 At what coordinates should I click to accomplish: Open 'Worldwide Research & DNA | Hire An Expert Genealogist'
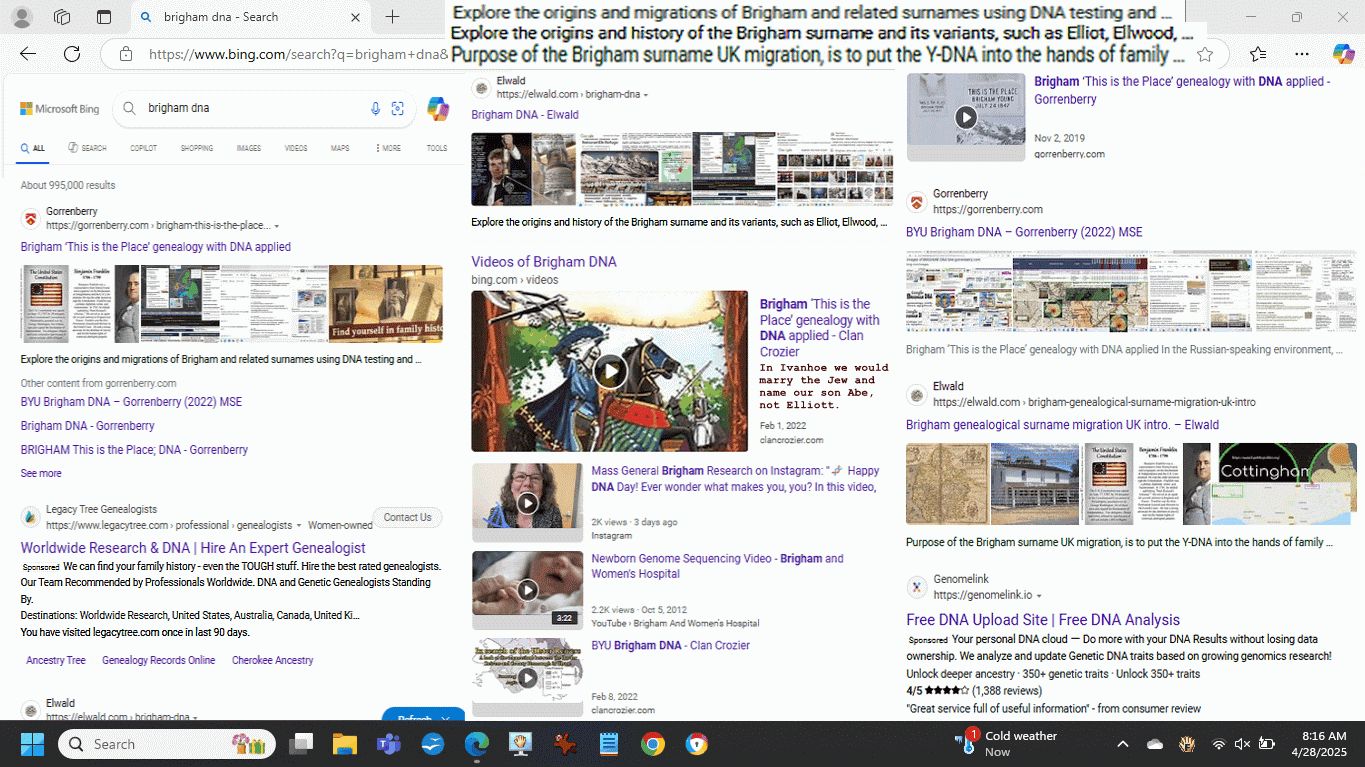[x=193, y=548]
